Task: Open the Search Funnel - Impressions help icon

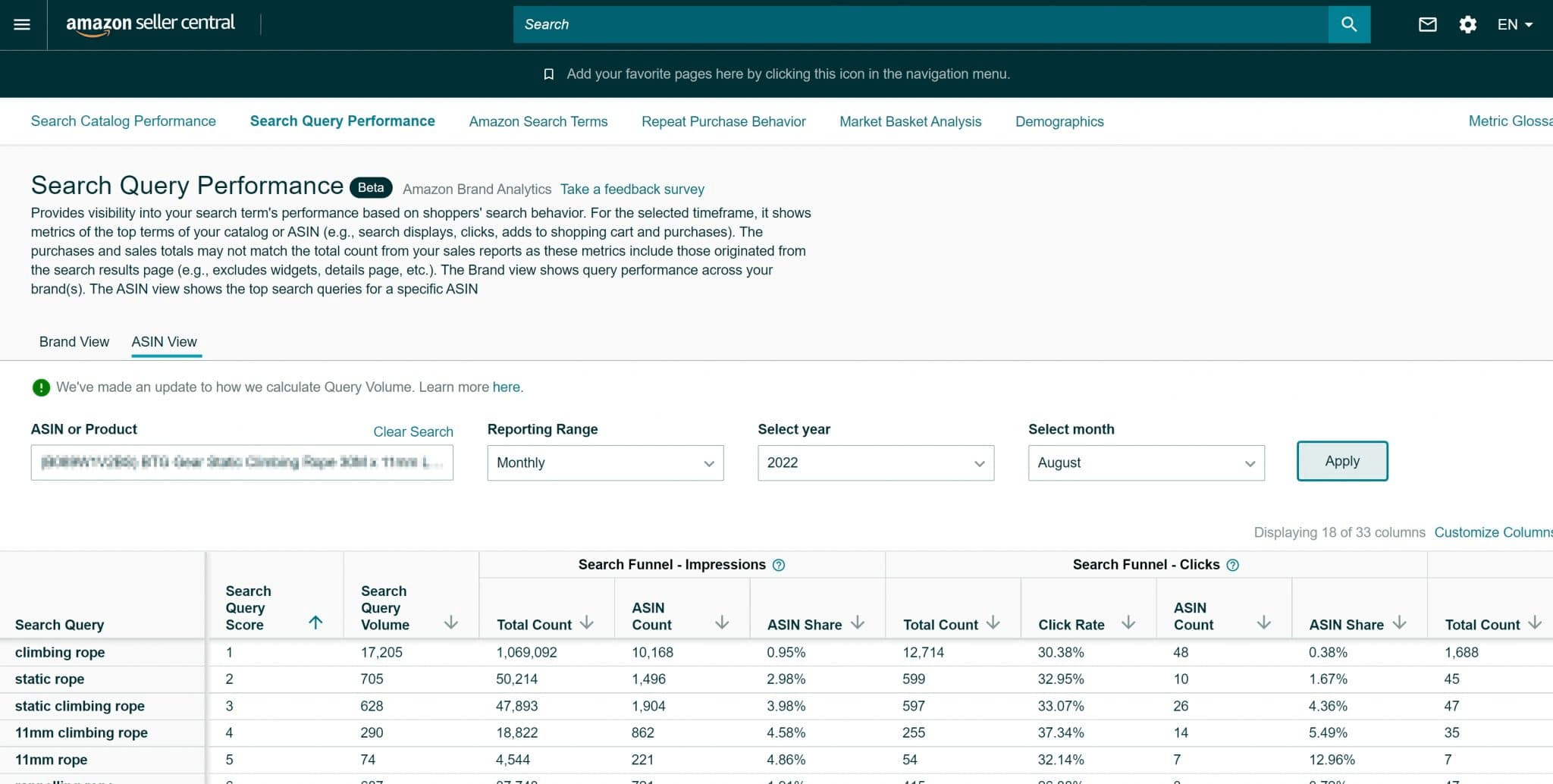Action: pos(780,564)
